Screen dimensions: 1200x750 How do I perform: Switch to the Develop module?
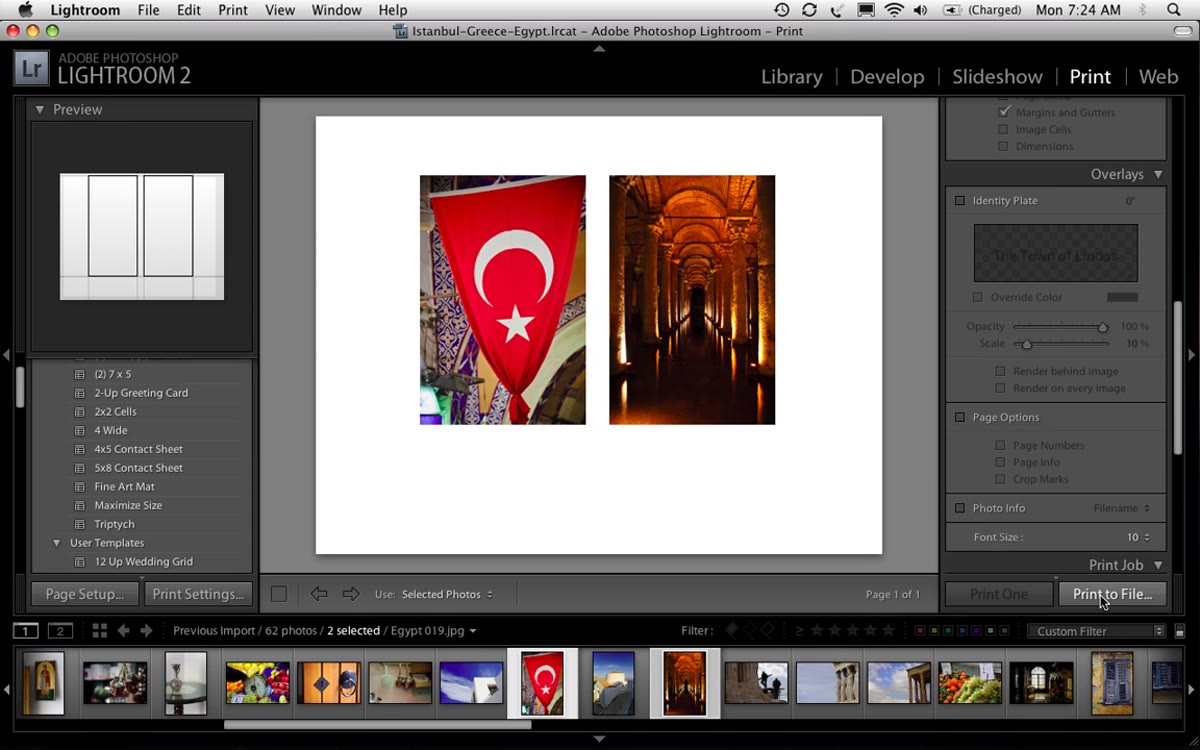click(887, 76)
